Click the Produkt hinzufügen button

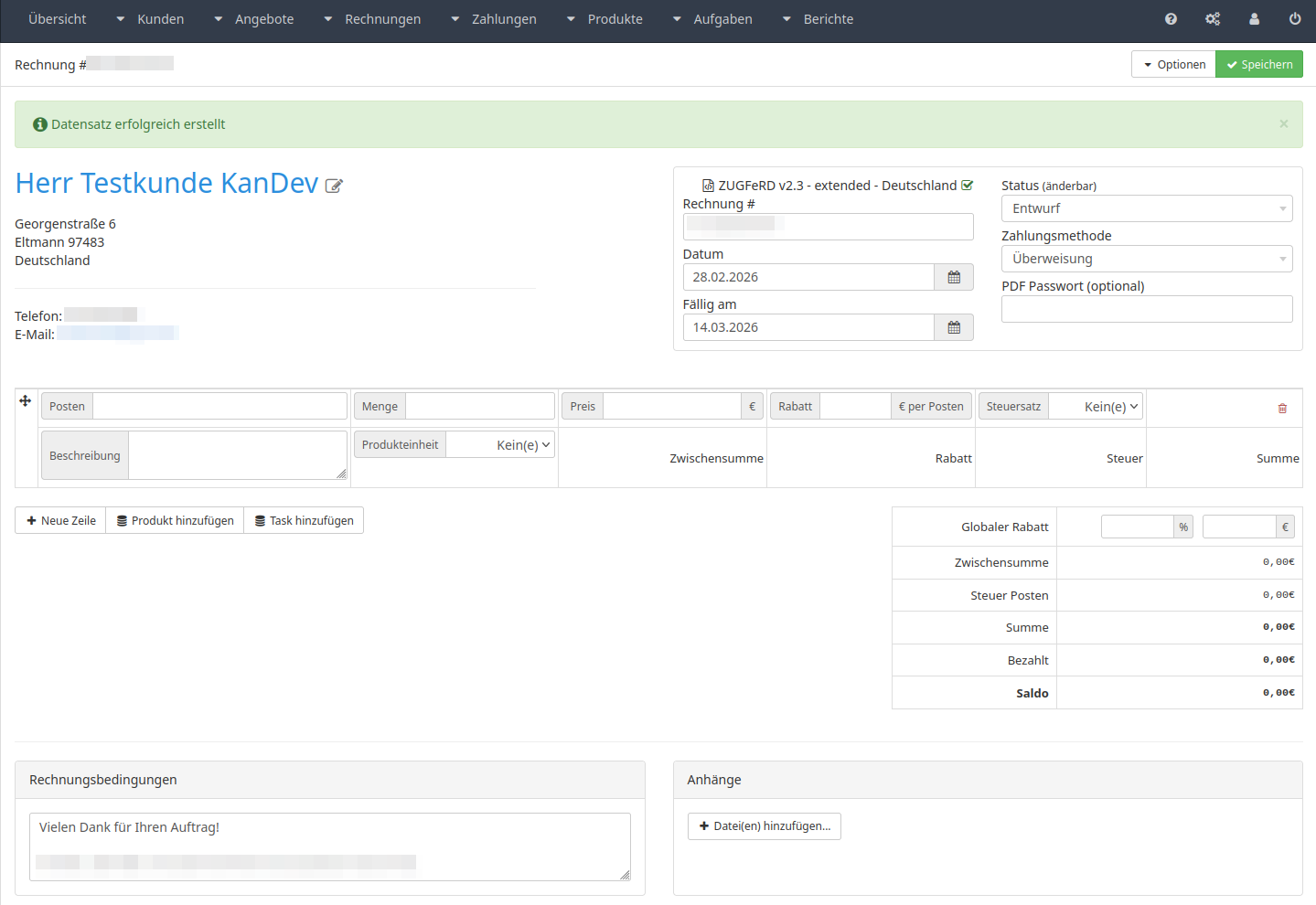[175, 521]
